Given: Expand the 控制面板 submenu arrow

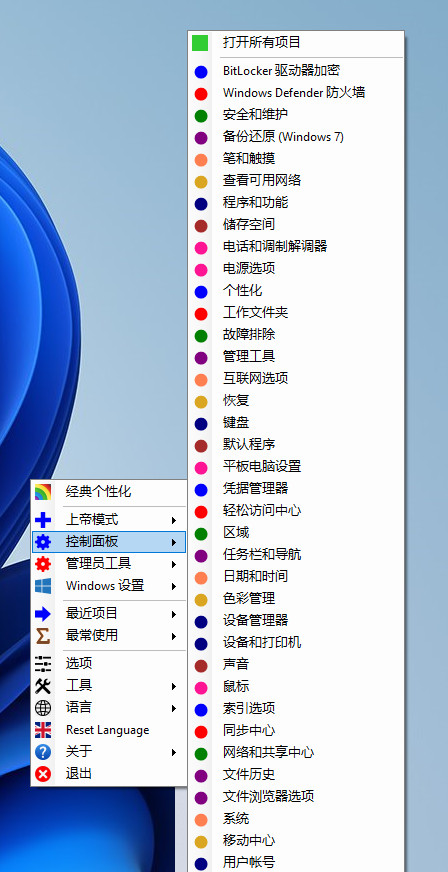Looking at the screenshot, I should 174,542.
